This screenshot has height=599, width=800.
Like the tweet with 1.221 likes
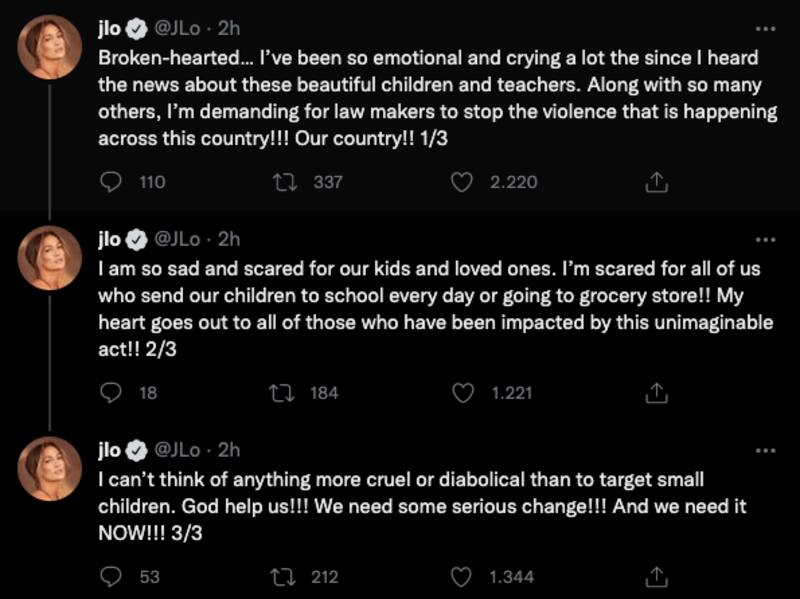coord(462,393)
